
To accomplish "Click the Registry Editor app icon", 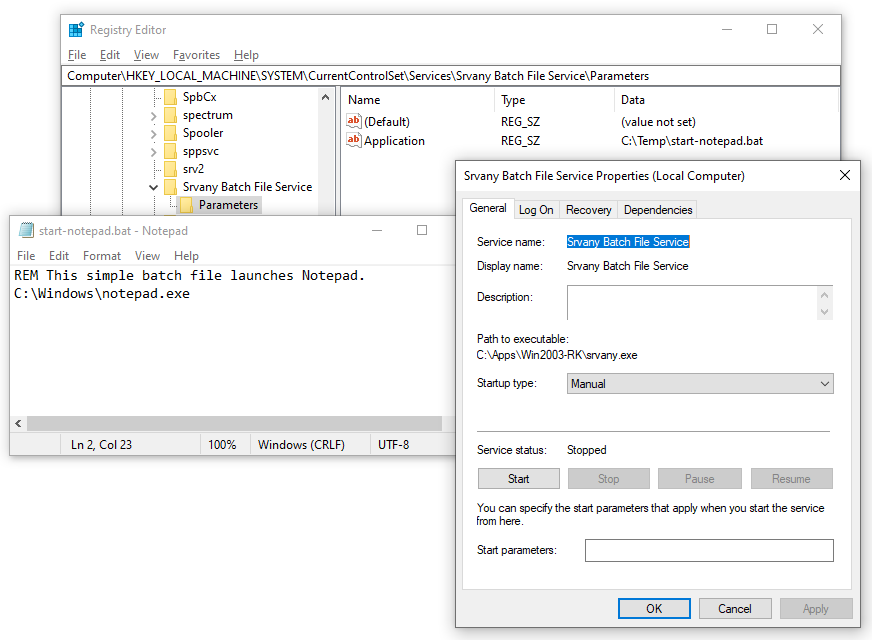I will [x=76, y=29].
